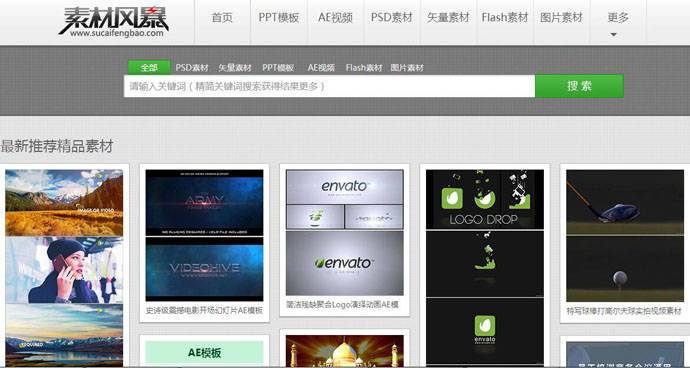Open Flash素材 in top navigation

click(x=505, y=18)
